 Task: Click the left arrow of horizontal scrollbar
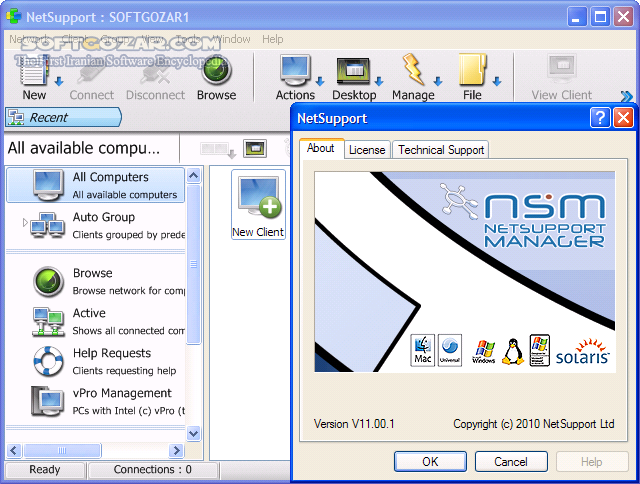[14, 451]
